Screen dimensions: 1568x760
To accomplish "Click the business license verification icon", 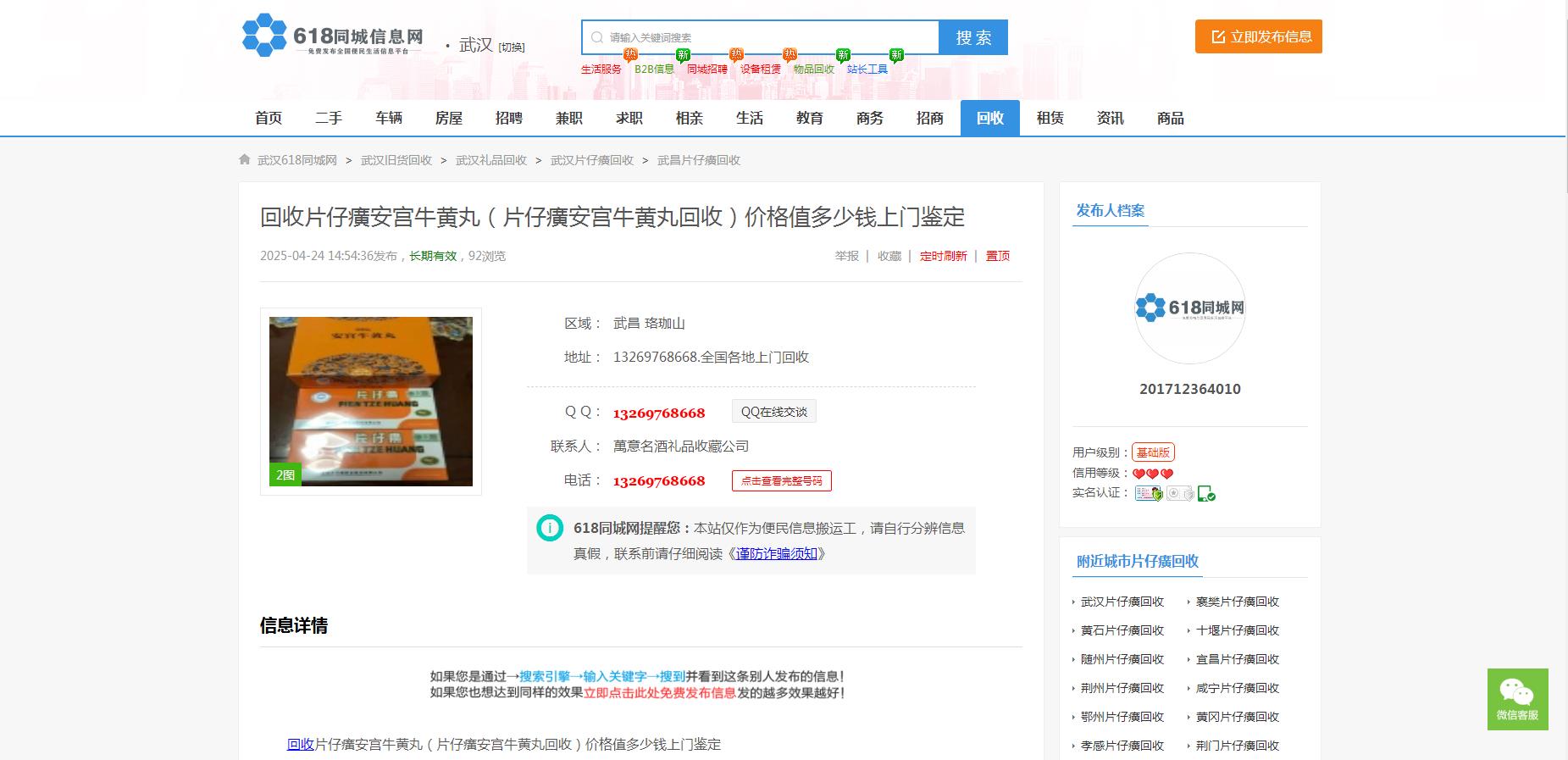I will point(1179,493).
